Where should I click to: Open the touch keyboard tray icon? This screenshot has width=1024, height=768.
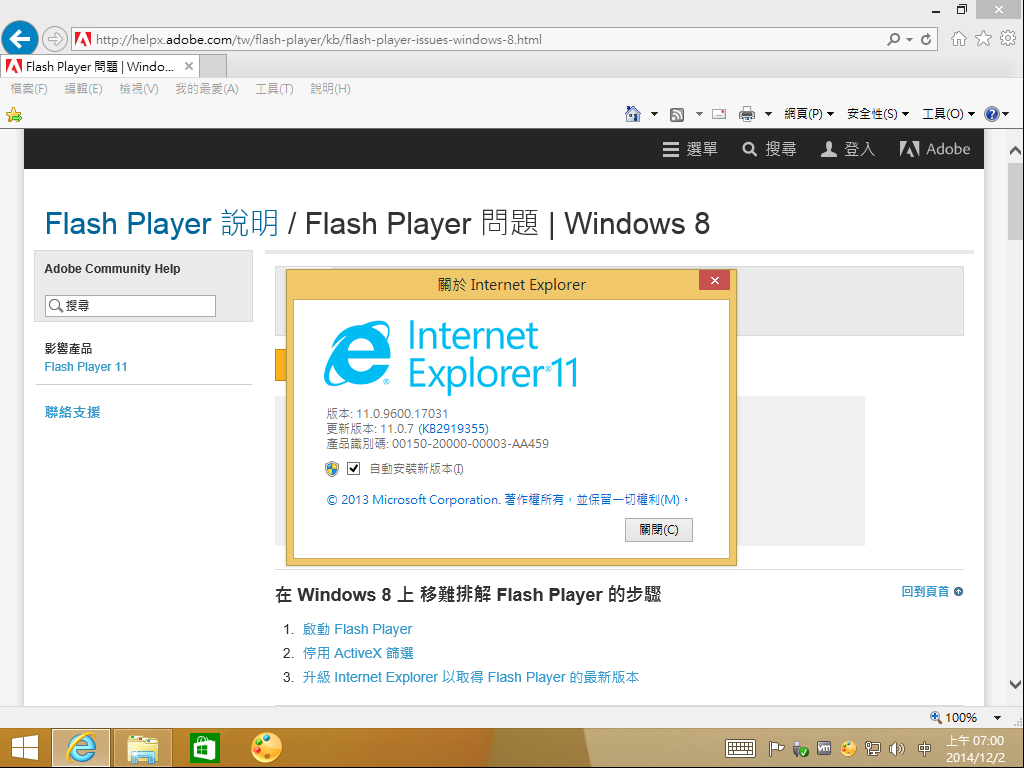tap(740, 748)
